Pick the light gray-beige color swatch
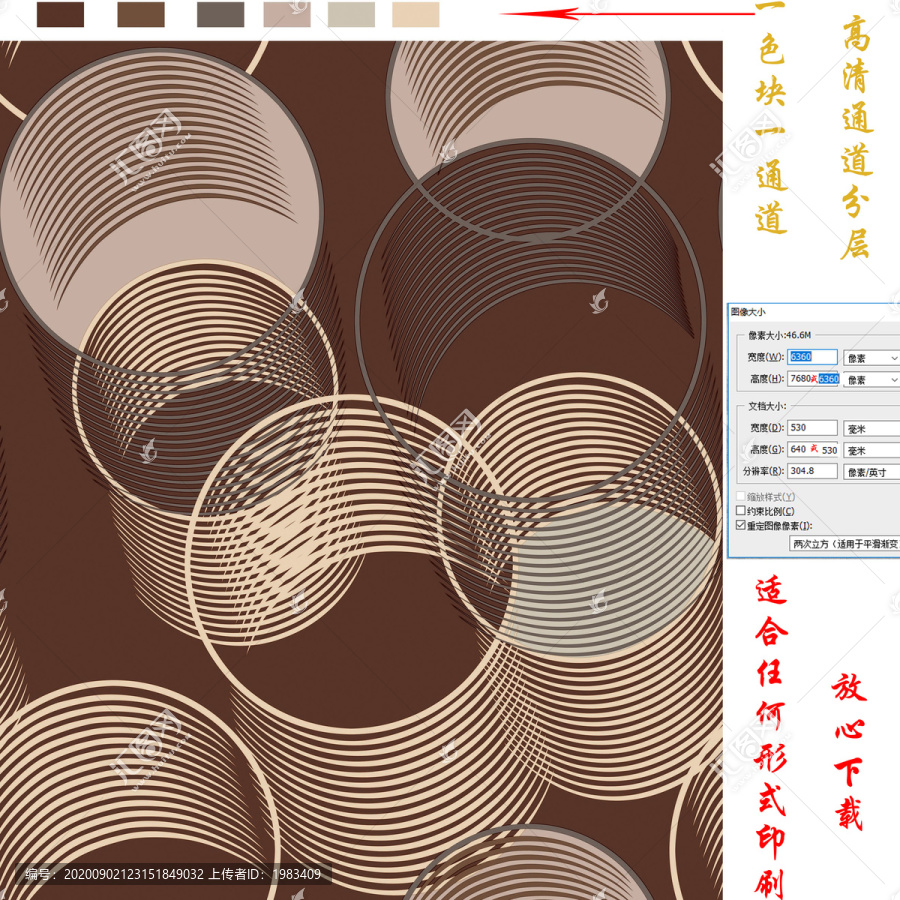Image resolution: width=900 pixels, height=900 pixels. 351,14
